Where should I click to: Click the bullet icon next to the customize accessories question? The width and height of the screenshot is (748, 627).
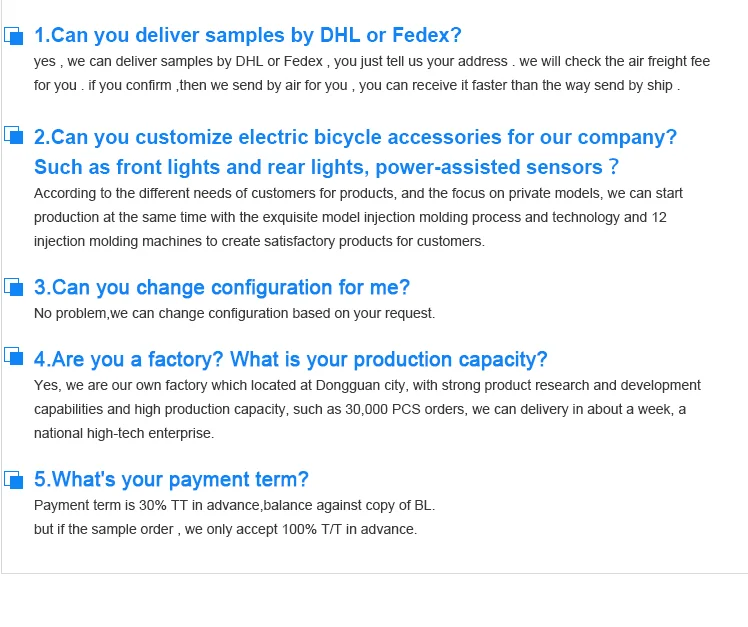point(13,136)
